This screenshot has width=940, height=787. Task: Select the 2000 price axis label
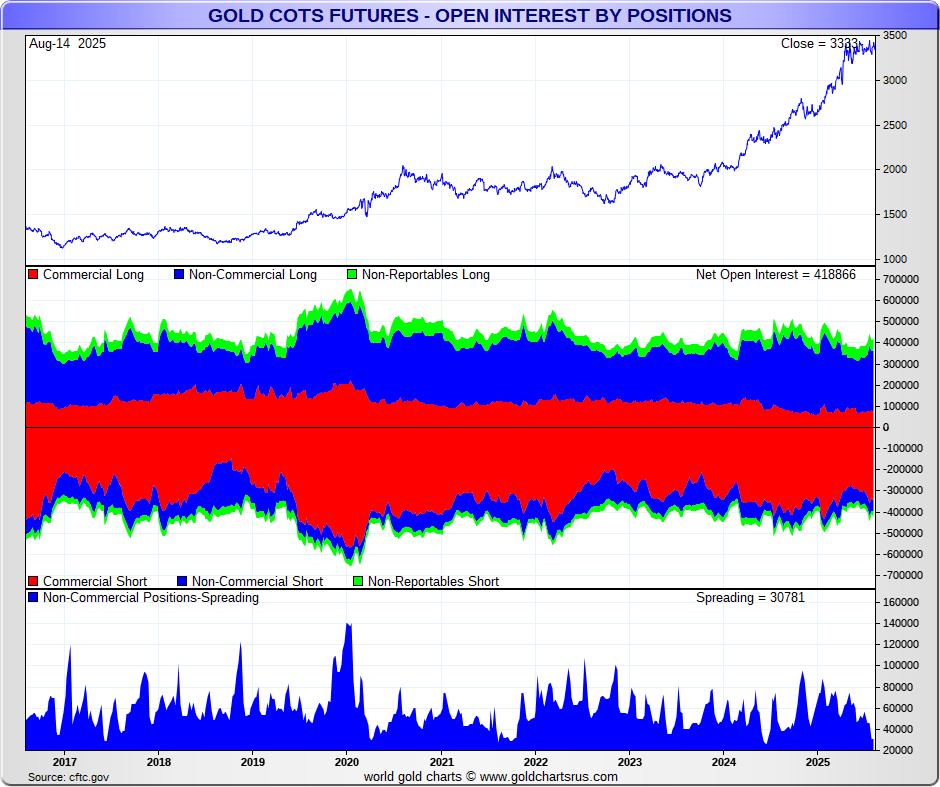(894, 170)
